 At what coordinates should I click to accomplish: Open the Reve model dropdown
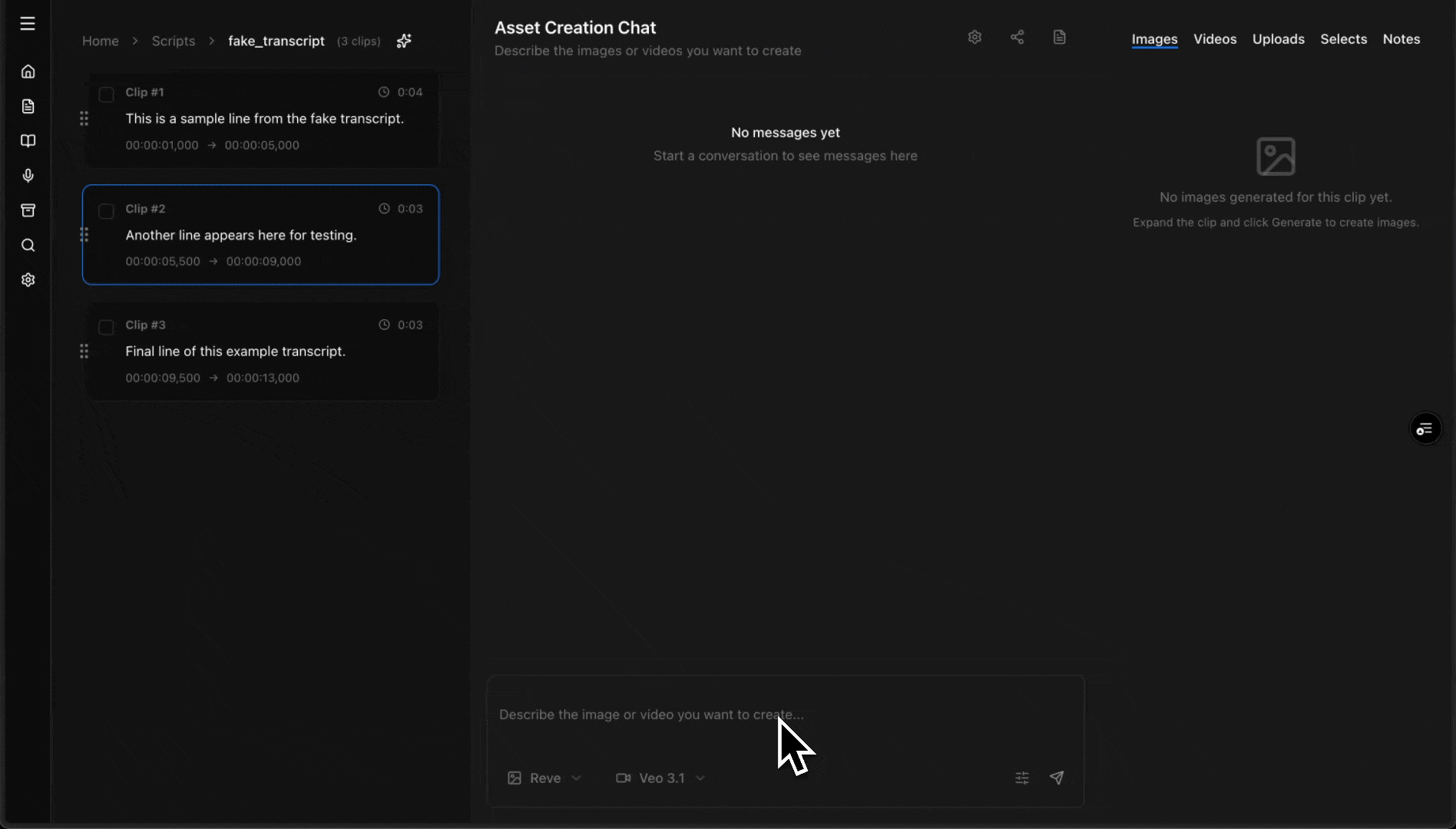544,778
